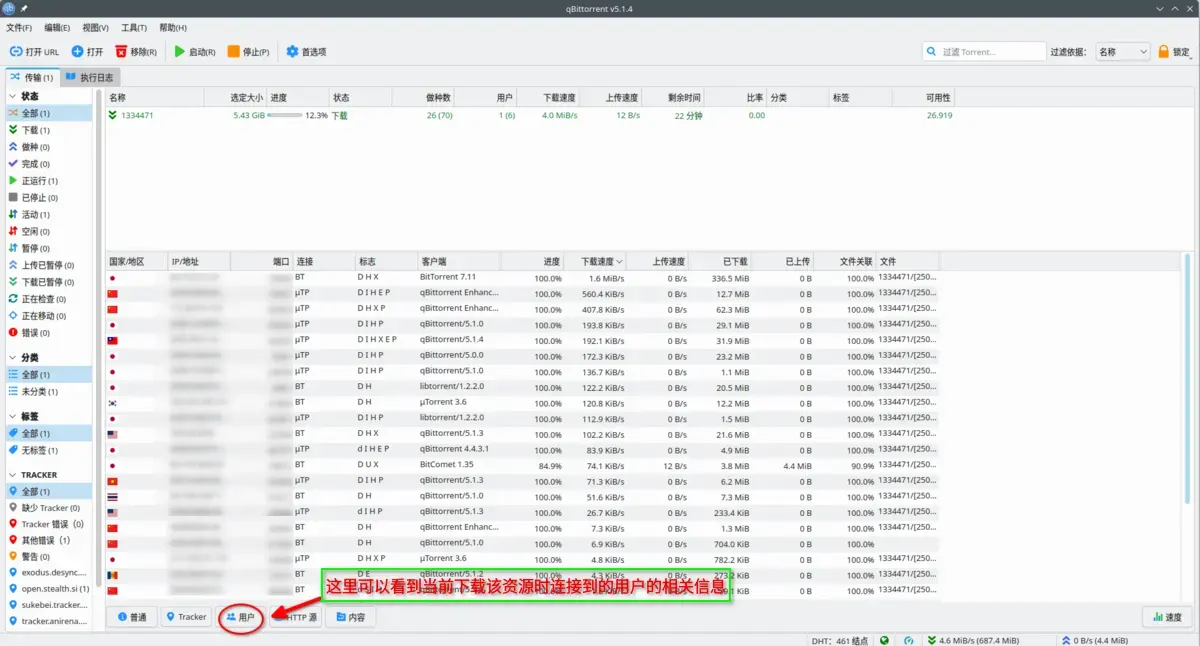
Task: Open the 内容 details tab
Action: pyautogui.click(x=350, y=617)
